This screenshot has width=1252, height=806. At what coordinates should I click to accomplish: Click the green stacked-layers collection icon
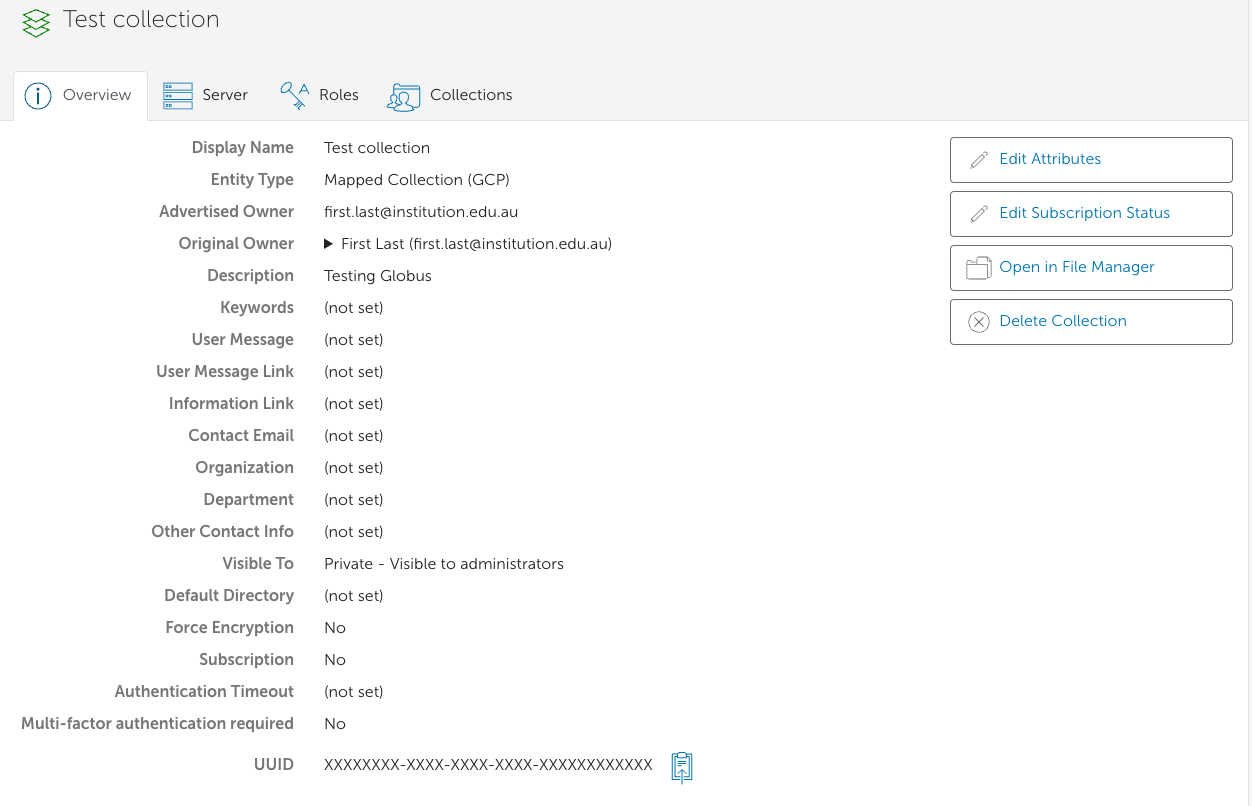(36, 22)
